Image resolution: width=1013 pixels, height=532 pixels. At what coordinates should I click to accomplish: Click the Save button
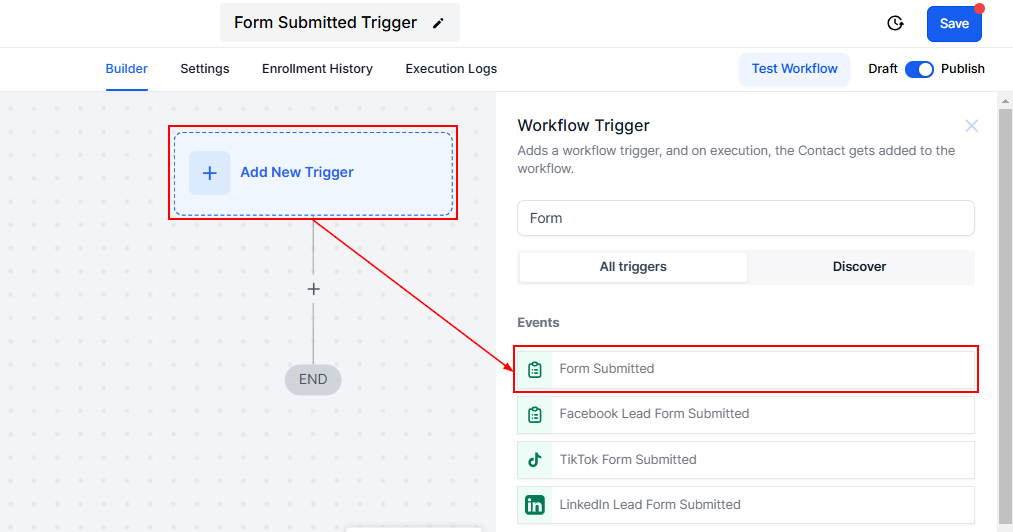click(954, 24)
